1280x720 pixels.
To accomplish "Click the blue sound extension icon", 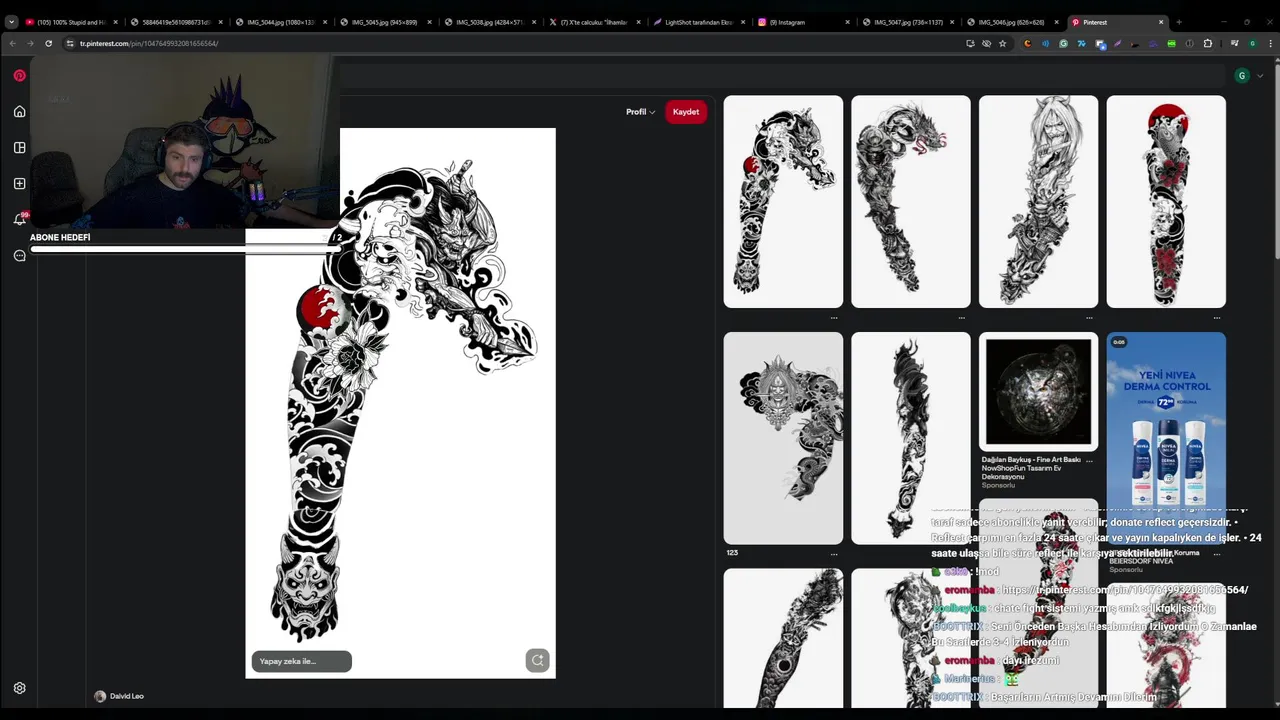I will [x=1045, y=43].
